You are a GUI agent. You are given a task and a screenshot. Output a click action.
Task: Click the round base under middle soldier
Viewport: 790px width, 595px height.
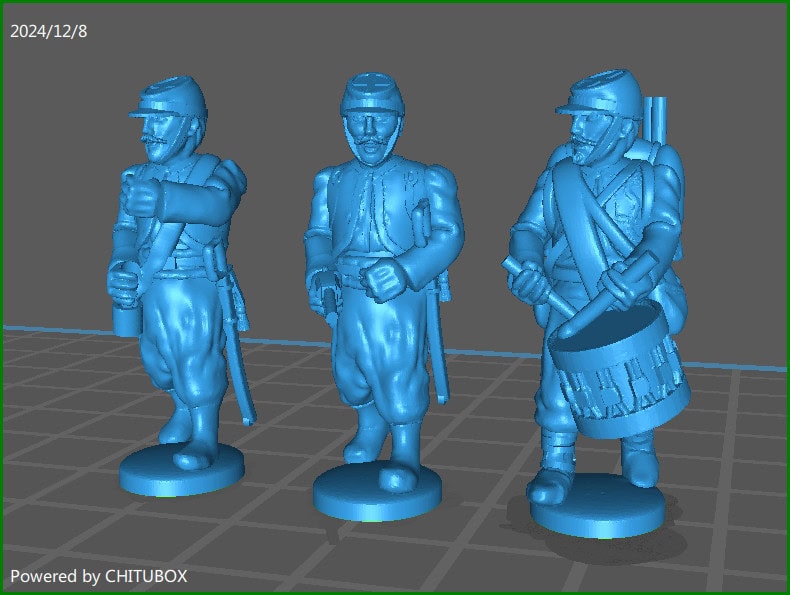click(378, 493)
